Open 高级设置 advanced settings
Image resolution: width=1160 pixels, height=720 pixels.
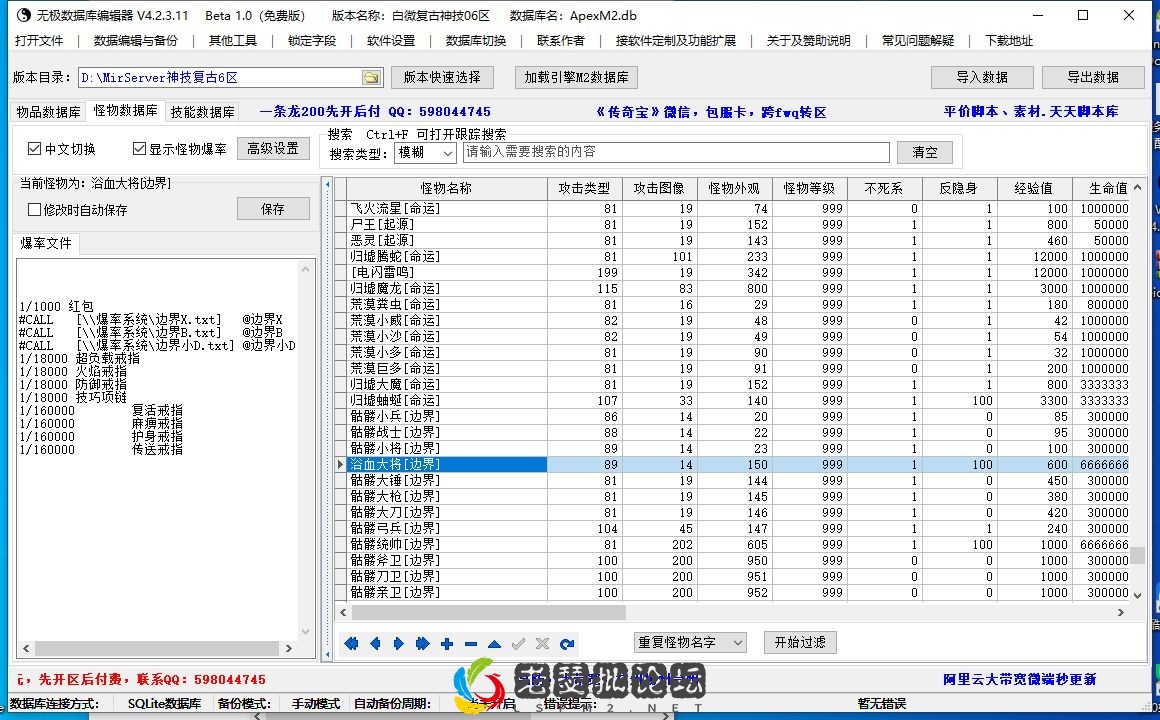tap(273, 148)
